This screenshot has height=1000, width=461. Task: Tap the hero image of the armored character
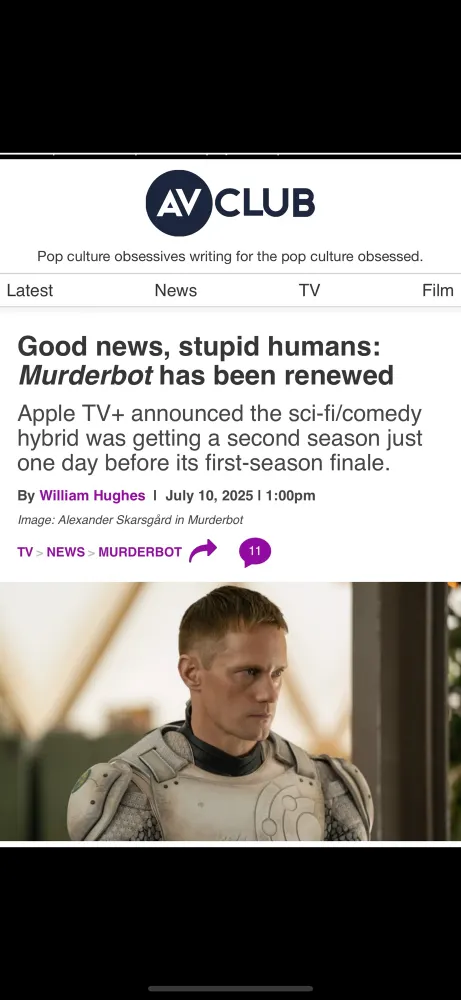[230, 711]
